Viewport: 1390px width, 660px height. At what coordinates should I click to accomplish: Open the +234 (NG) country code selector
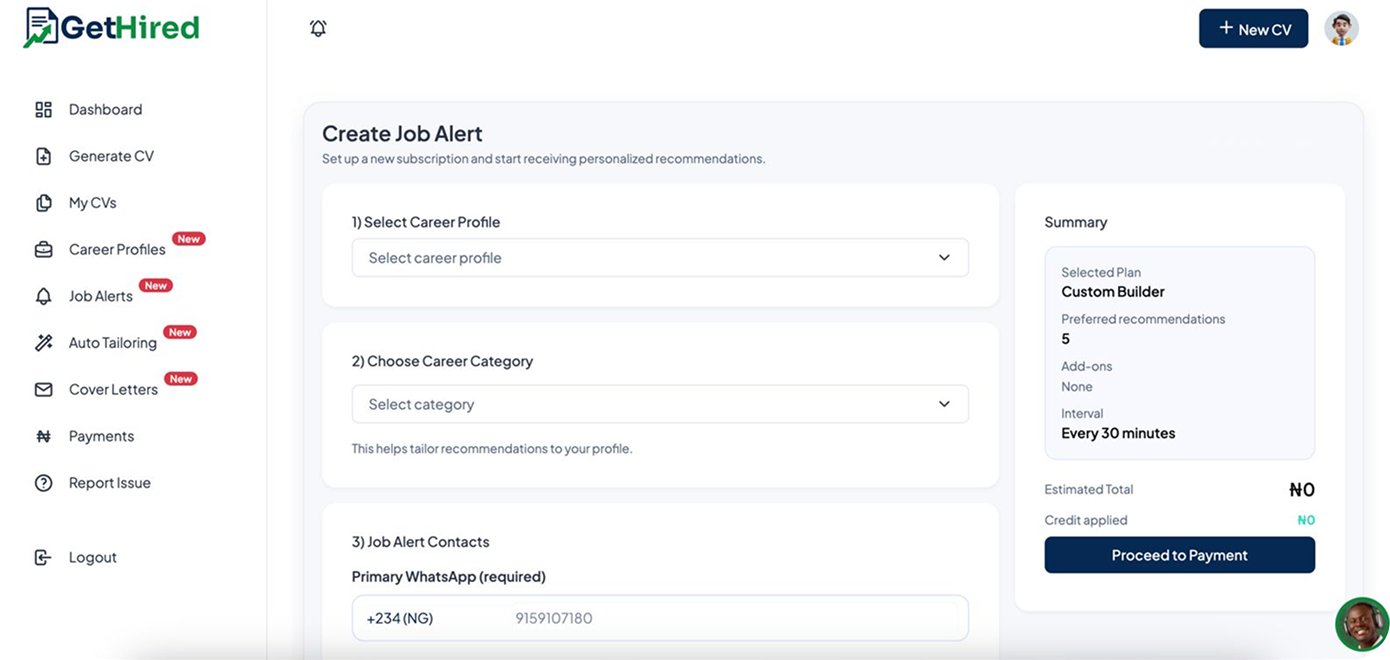(399, 618)
